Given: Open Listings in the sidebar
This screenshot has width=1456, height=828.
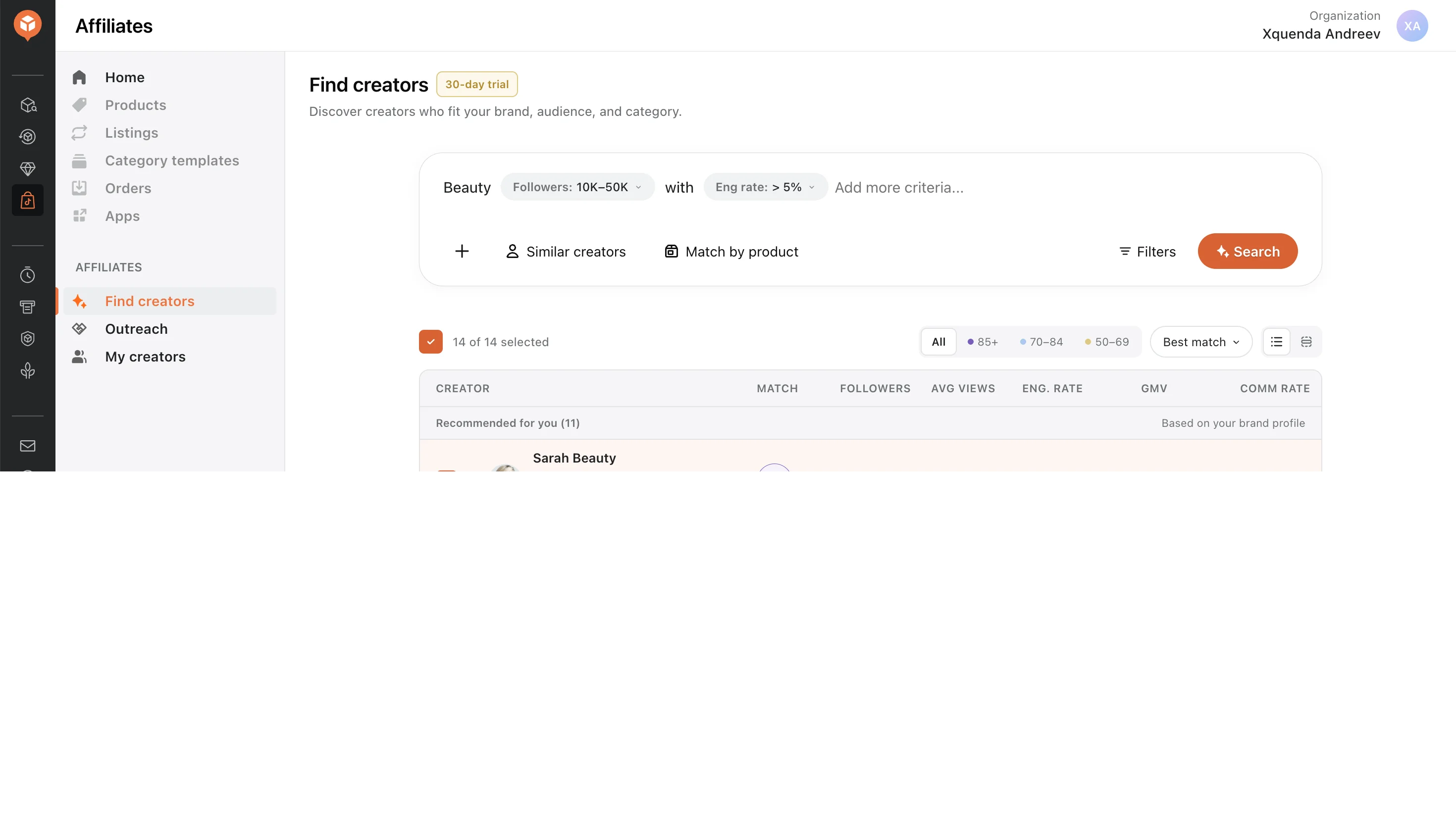Looking at the screenshot, I should coord(131,133).
